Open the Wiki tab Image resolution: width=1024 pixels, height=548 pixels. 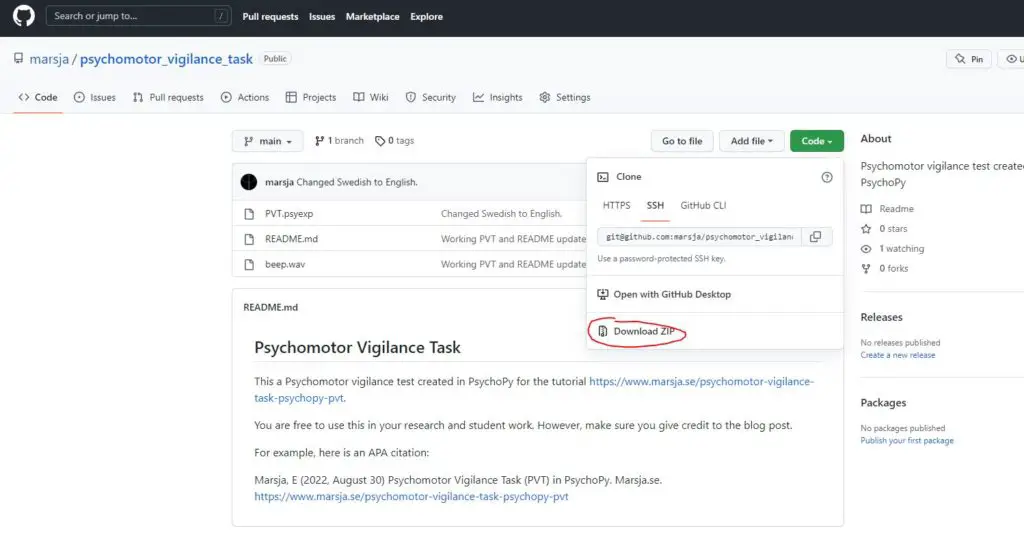point(371,97)
